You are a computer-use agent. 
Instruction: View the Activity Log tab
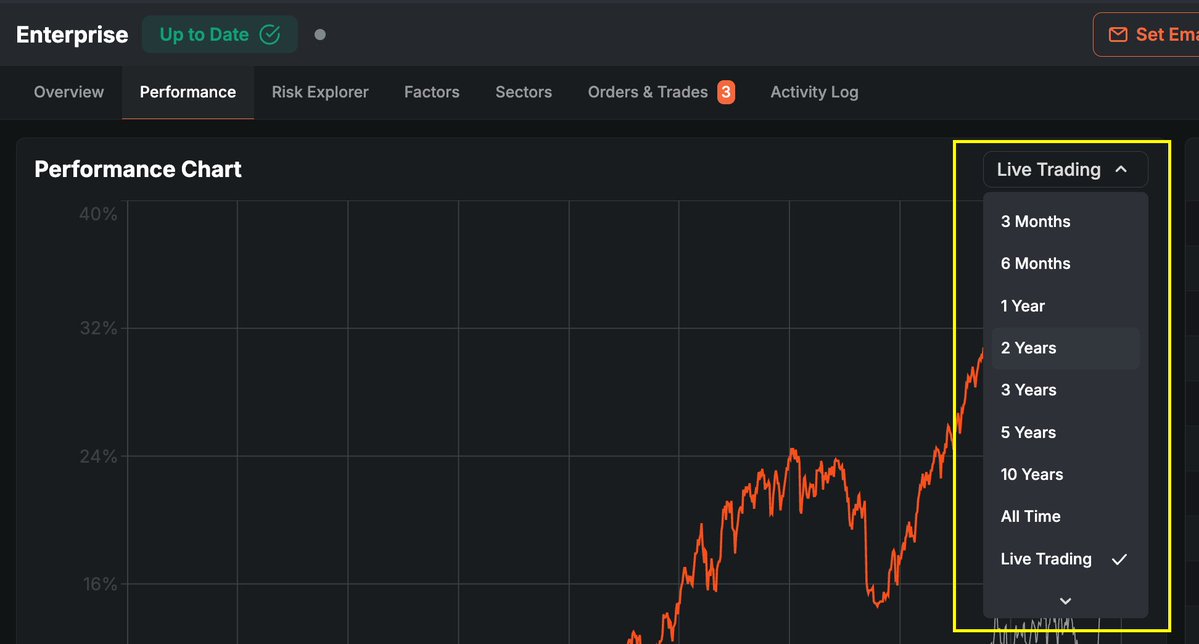coord(814,92)
